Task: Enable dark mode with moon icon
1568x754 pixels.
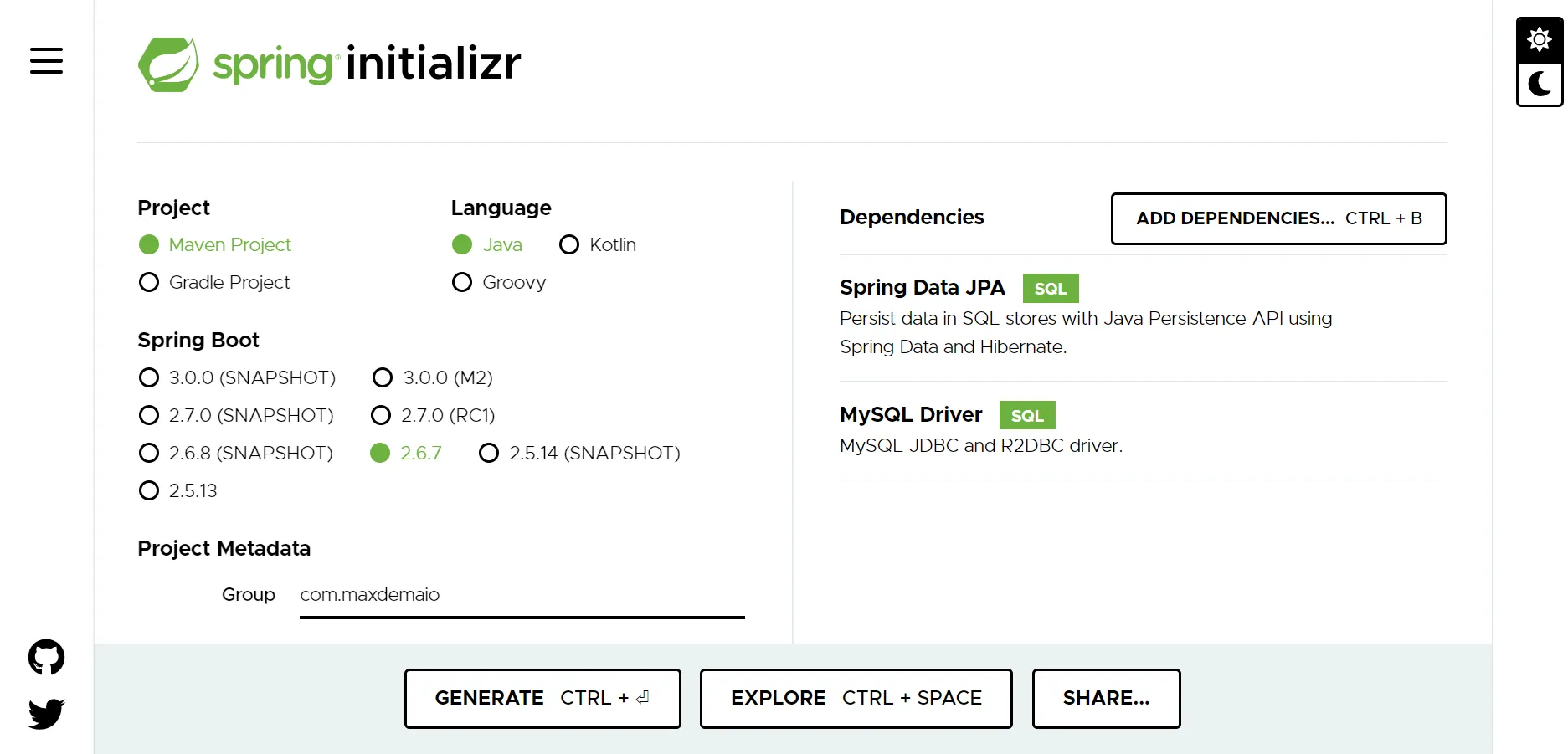Action: [1539, 85]
